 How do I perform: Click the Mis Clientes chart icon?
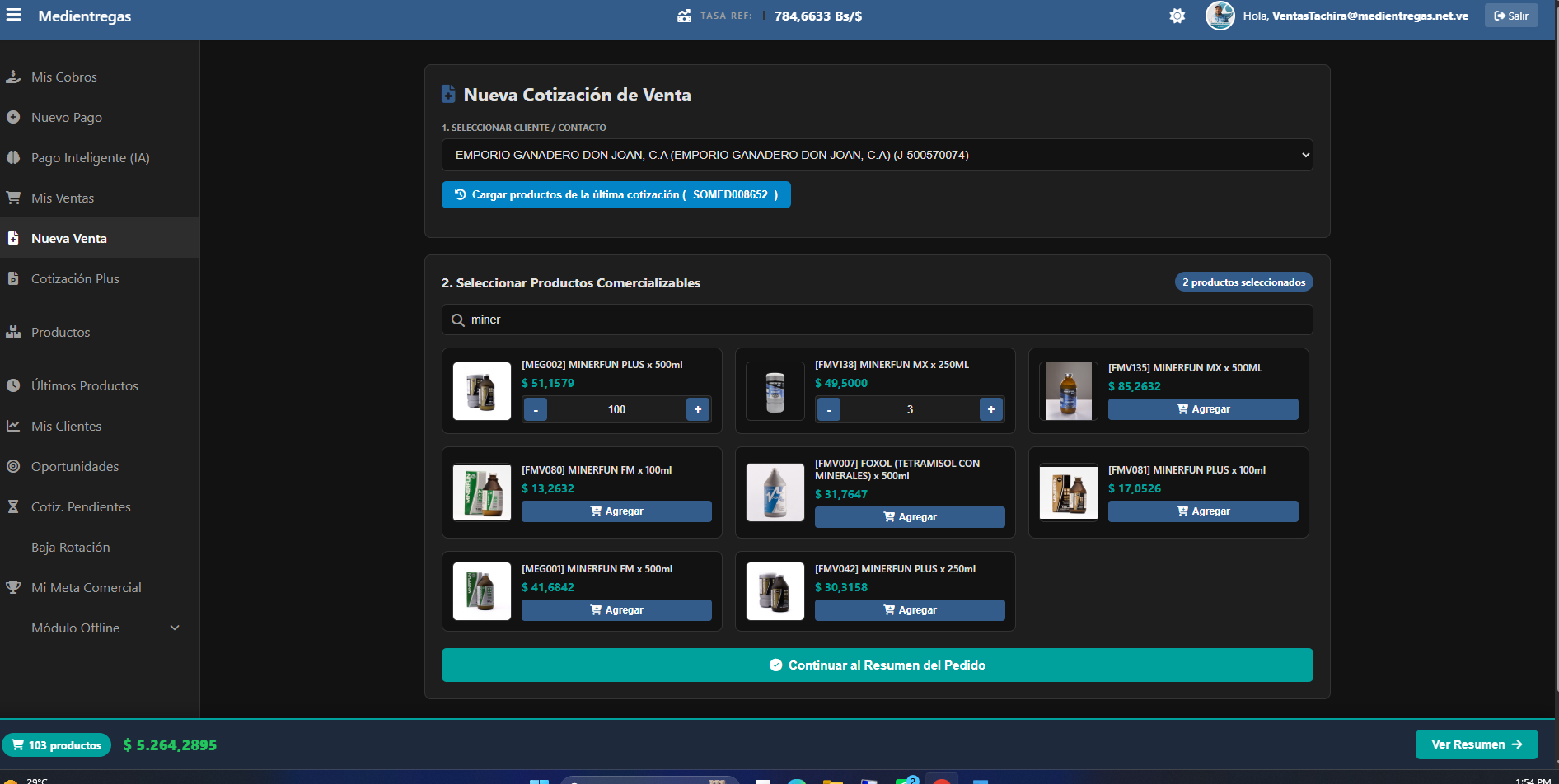13,426
